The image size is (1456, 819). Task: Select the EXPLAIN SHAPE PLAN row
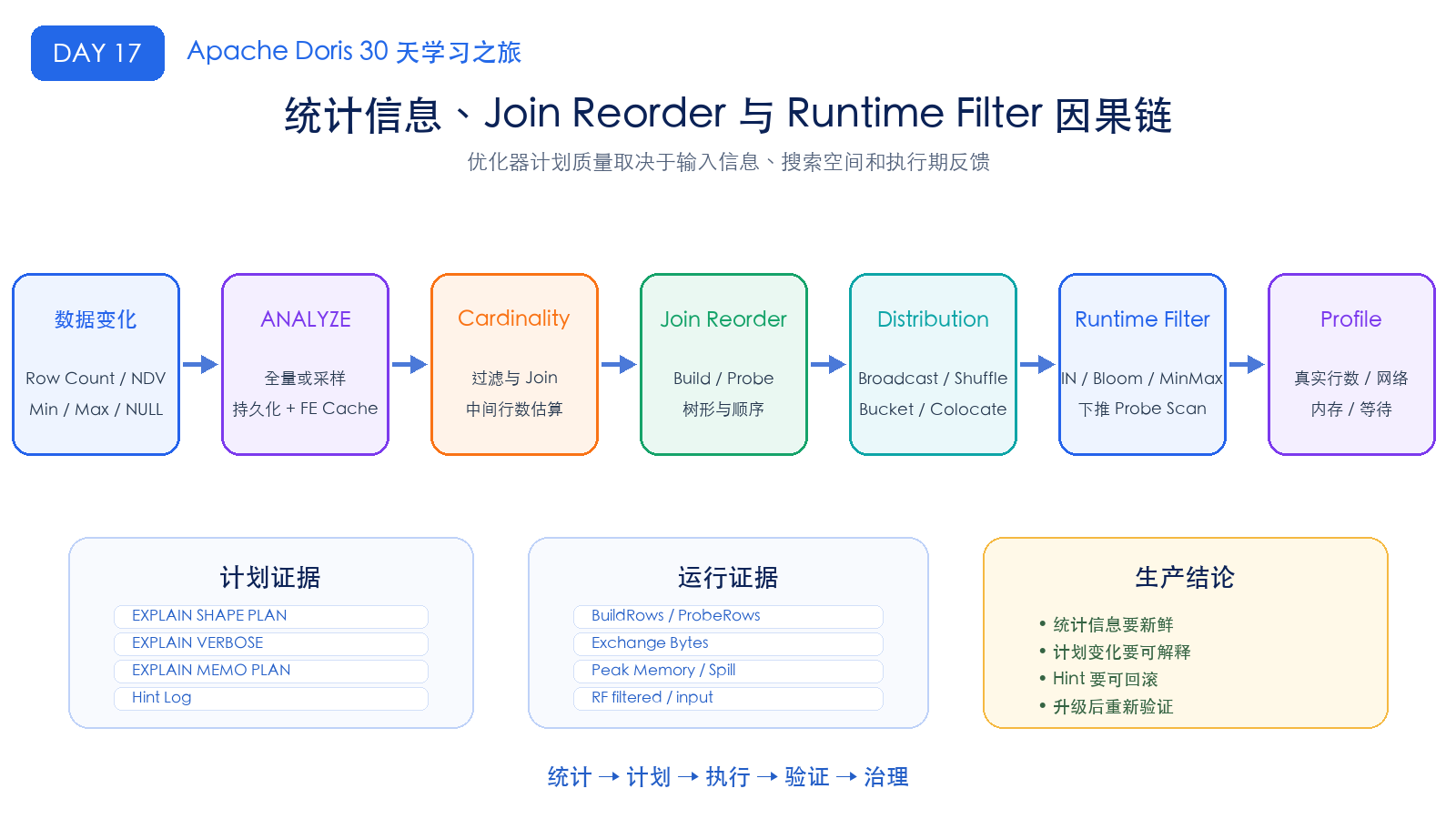click(x=271, y=616)
